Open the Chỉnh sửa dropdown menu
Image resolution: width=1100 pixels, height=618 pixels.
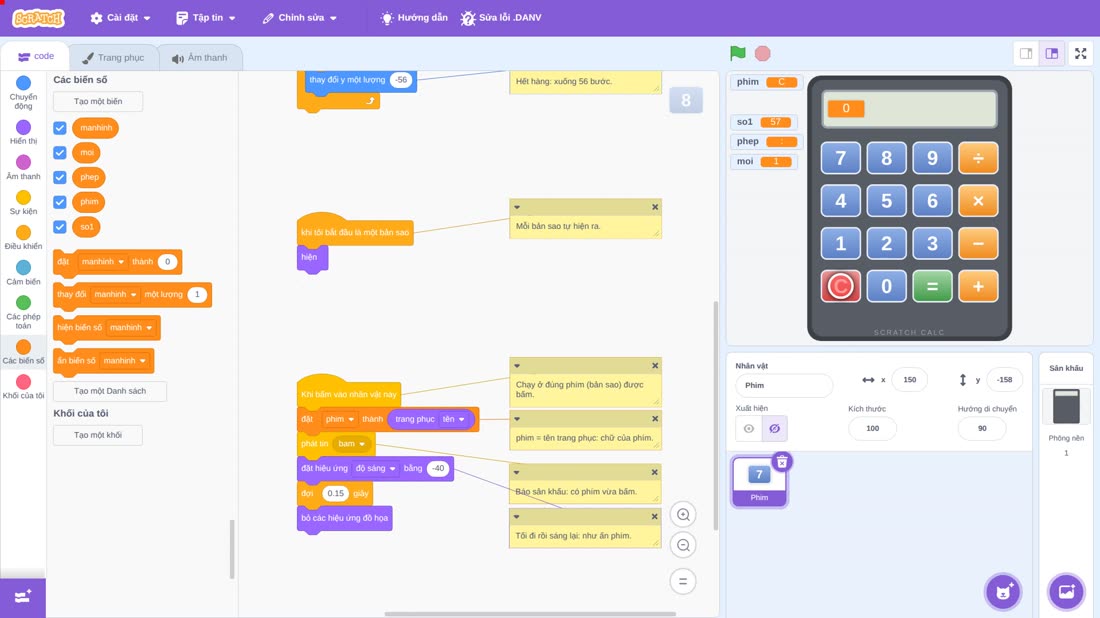[300, 18]
